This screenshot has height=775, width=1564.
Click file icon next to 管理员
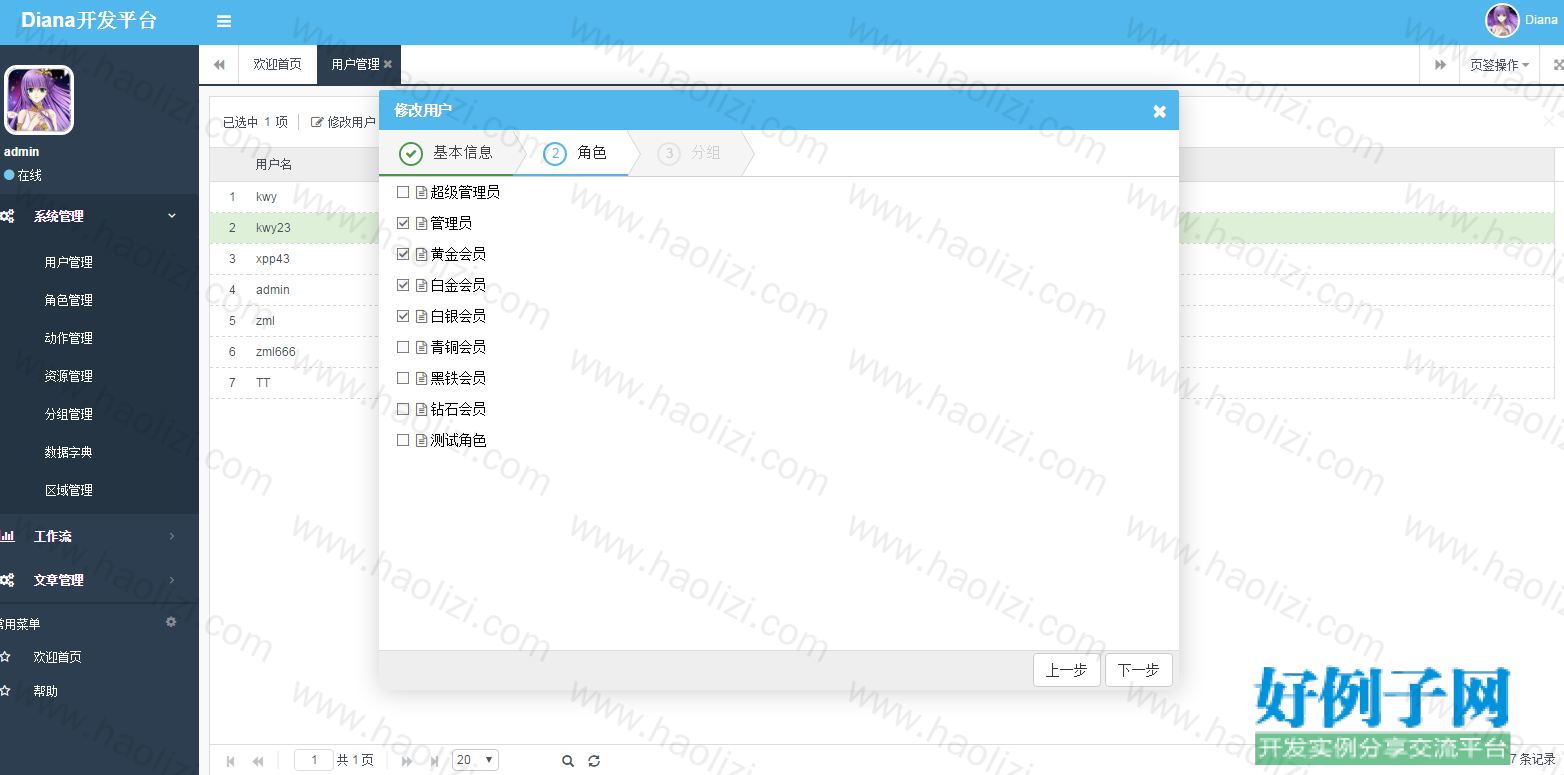coord(421,223)
